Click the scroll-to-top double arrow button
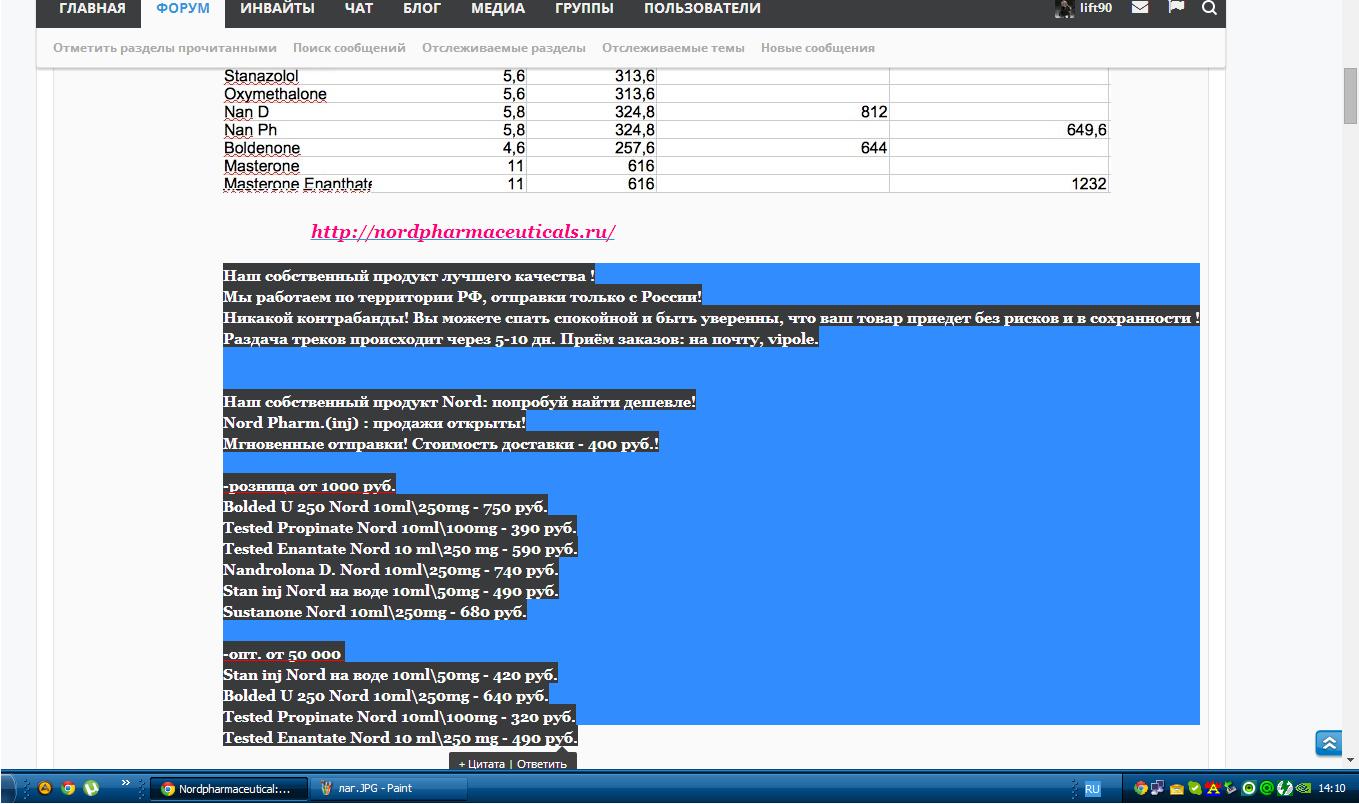This screenshot has width=1359, height=804. pos(1328,743)
